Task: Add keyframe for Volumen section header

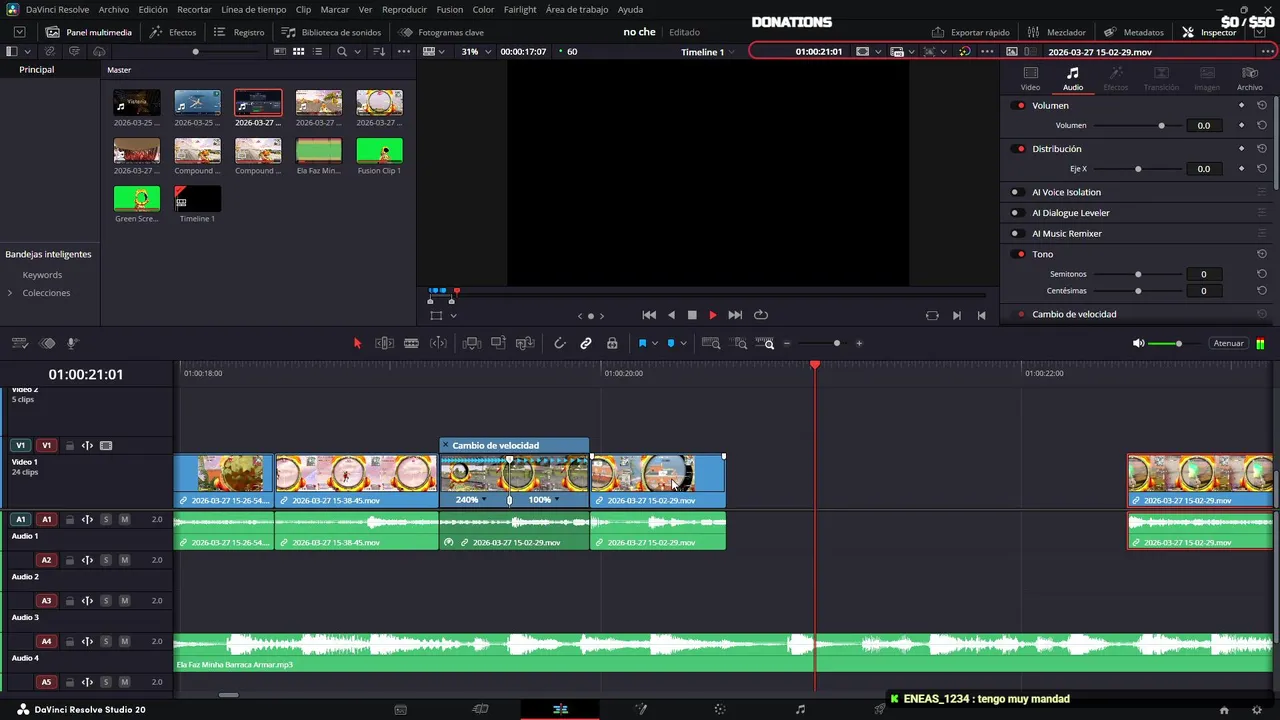Action: [1242, 105]
